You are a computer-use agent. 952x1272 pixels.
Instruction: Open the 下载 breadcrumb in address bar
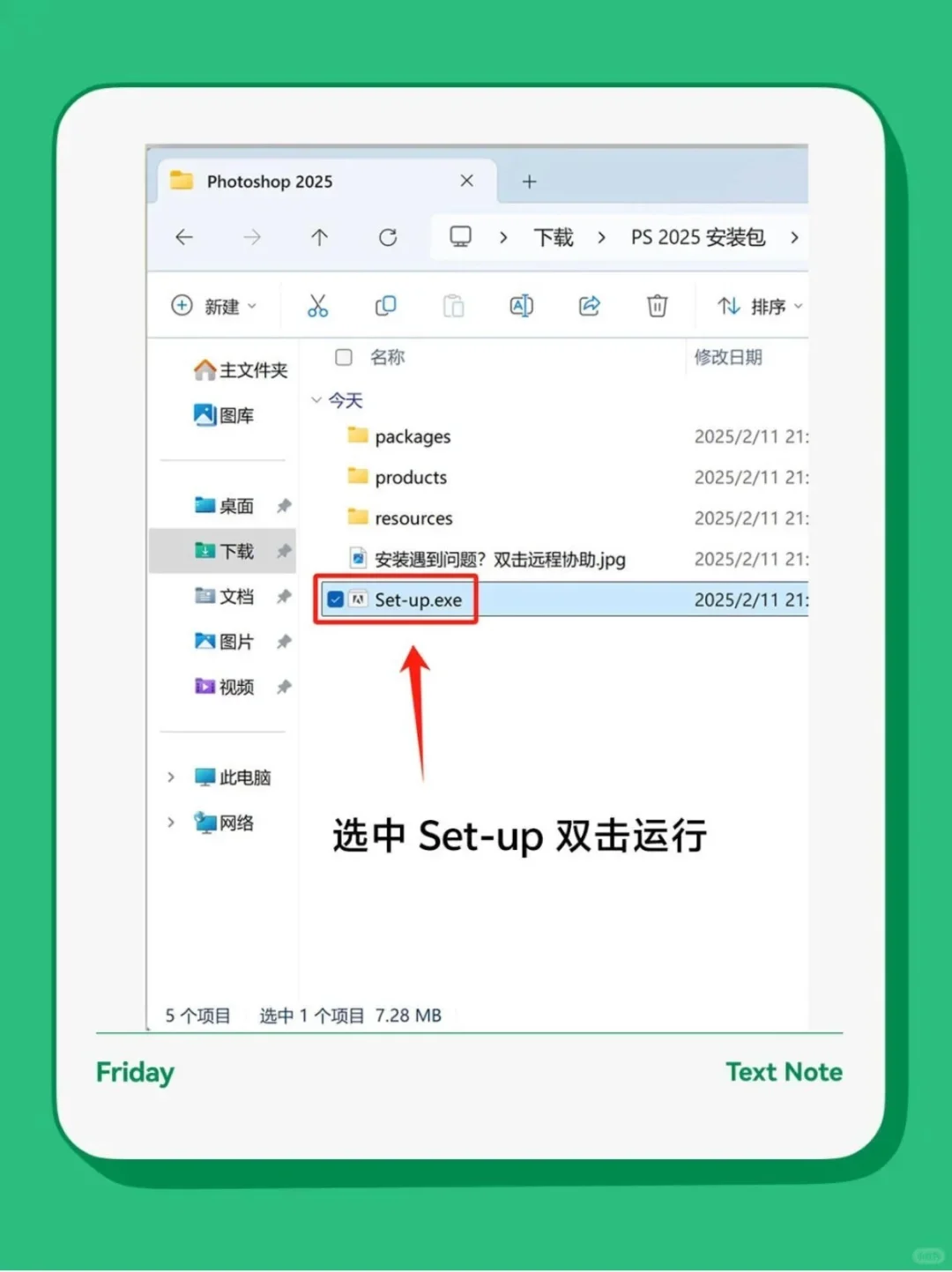pyautogui.click(x=553, y=237)
